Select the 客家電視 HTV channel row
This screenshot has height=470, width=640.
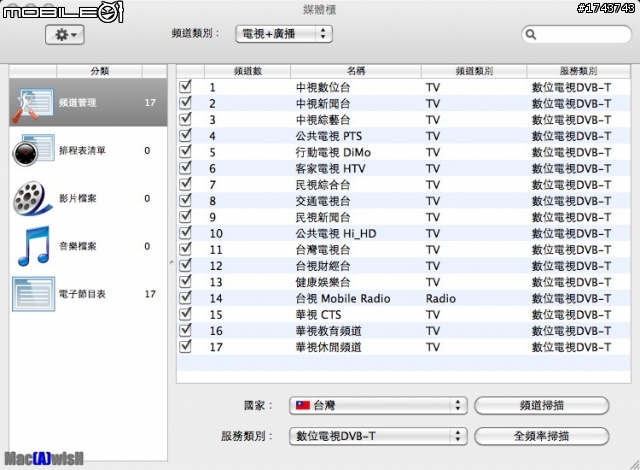pos(404,168)
